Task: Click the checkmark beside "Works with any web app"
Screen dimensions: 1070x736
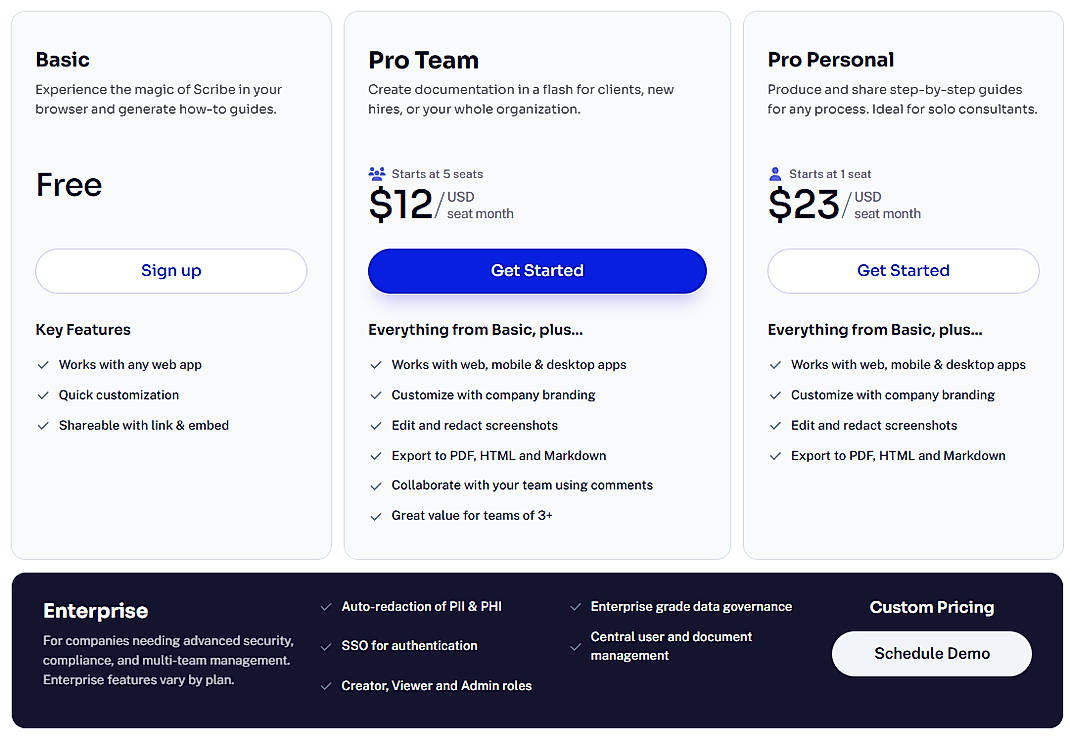Action: point(42,364)
